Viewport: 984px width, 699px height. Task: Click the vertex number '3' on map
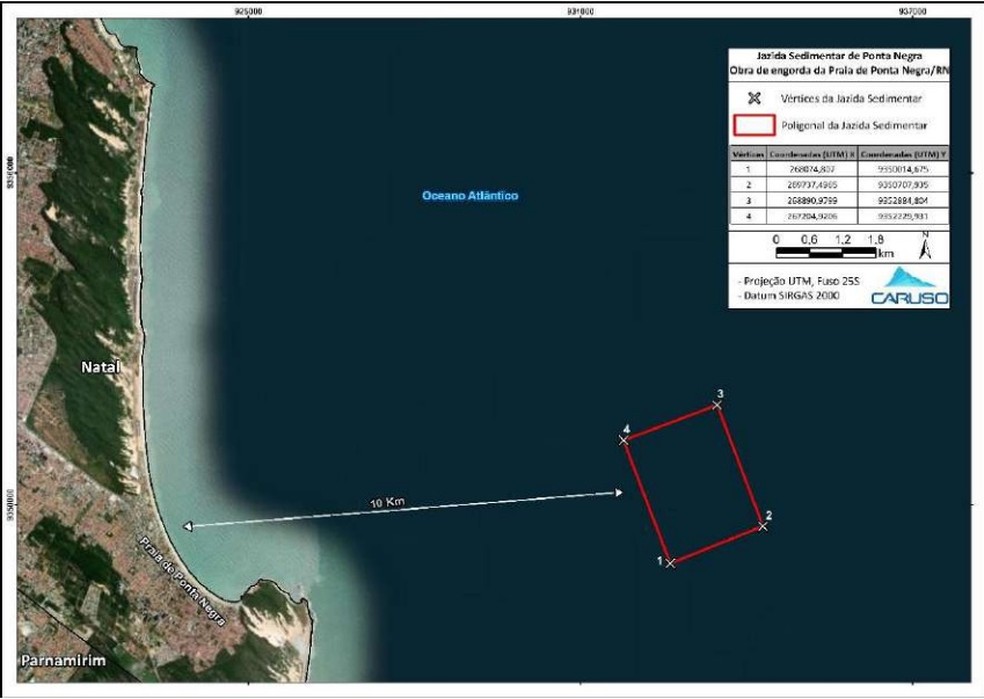[720, 394]
